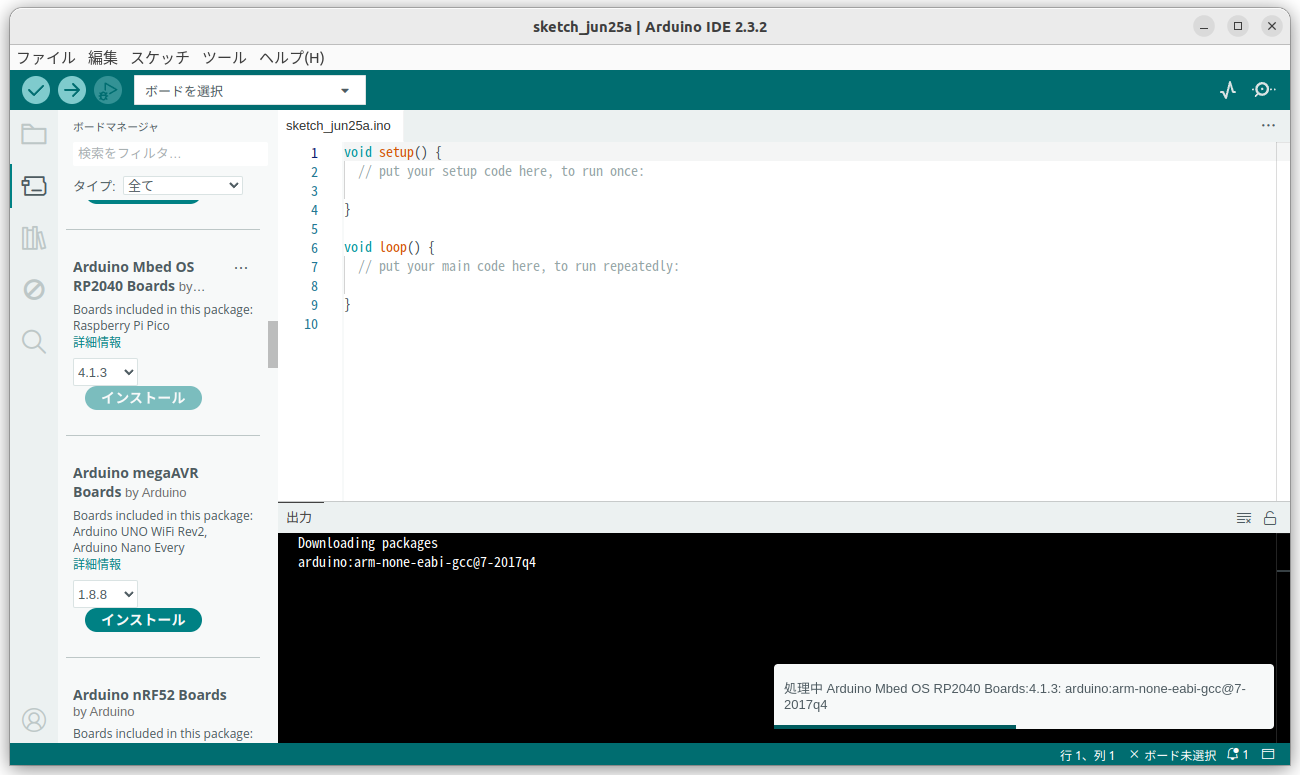Click the Upload arrow icon
Screen dimensions: 1300x775
click(71, 89)
